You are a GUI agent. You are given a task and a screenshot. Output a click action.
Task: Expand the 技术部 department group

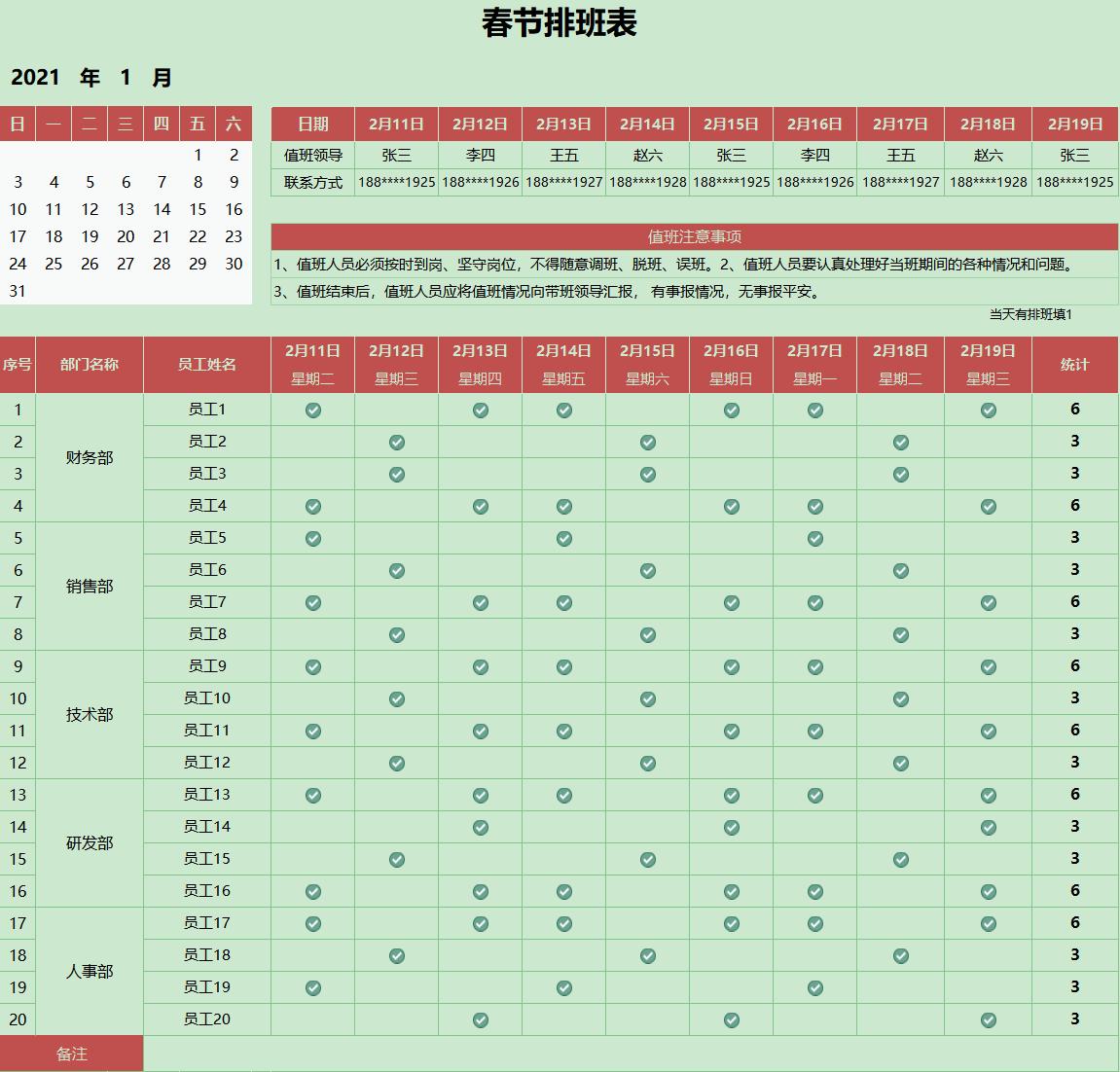coord(89,714)
